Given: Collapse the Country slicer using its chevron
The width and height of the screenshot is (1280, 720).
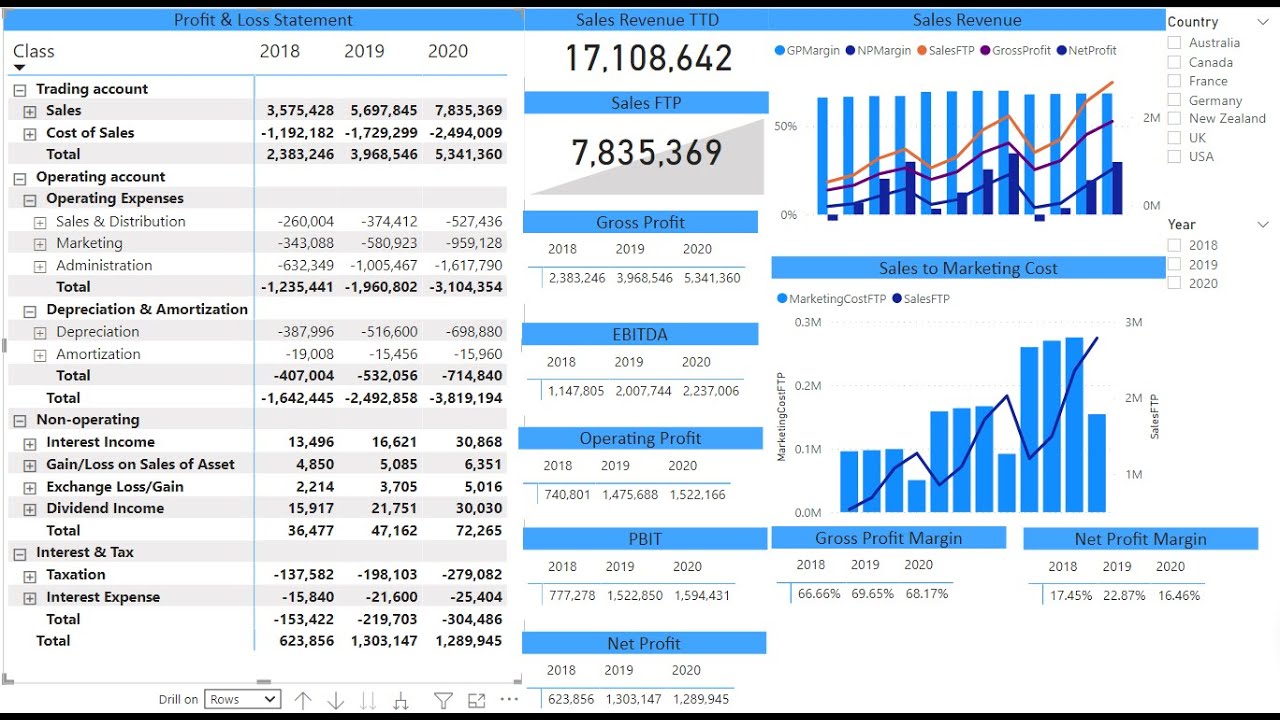Looking at the screenshot, I should pyautogui.click(x=1262, y=21).
